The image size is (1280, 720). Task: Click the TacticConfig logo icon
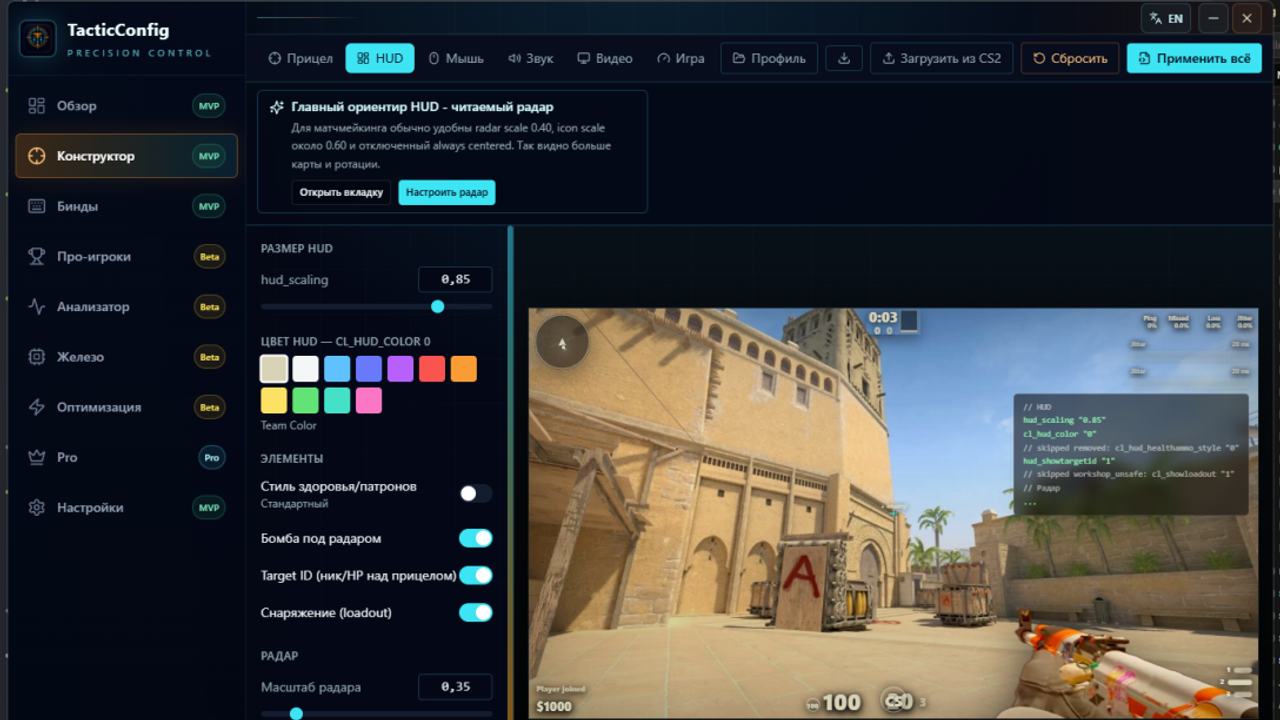[x=38, y=39]
